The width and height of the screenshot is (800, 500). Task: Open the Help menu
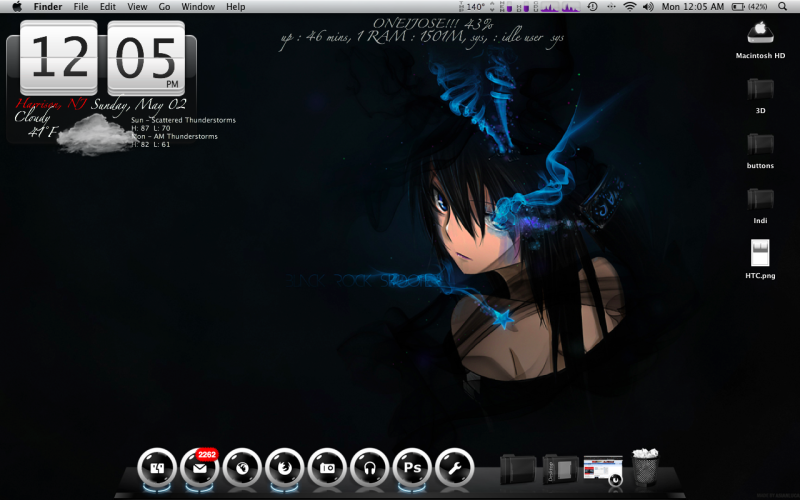point(236,7)
